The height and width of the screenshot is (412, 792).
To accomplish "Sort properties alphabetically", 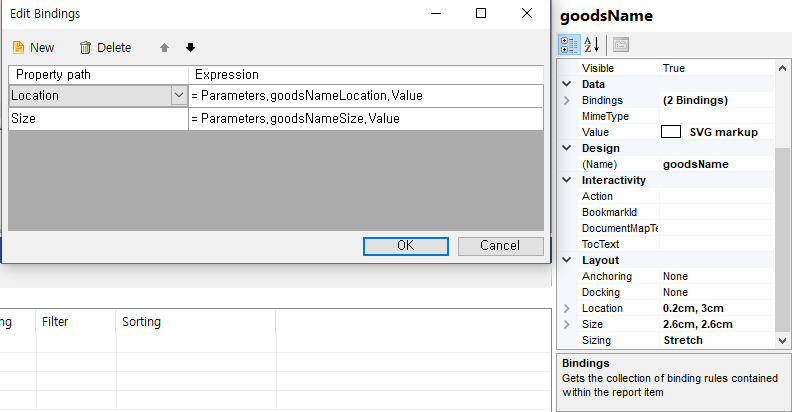I will (x=591, y=44).
